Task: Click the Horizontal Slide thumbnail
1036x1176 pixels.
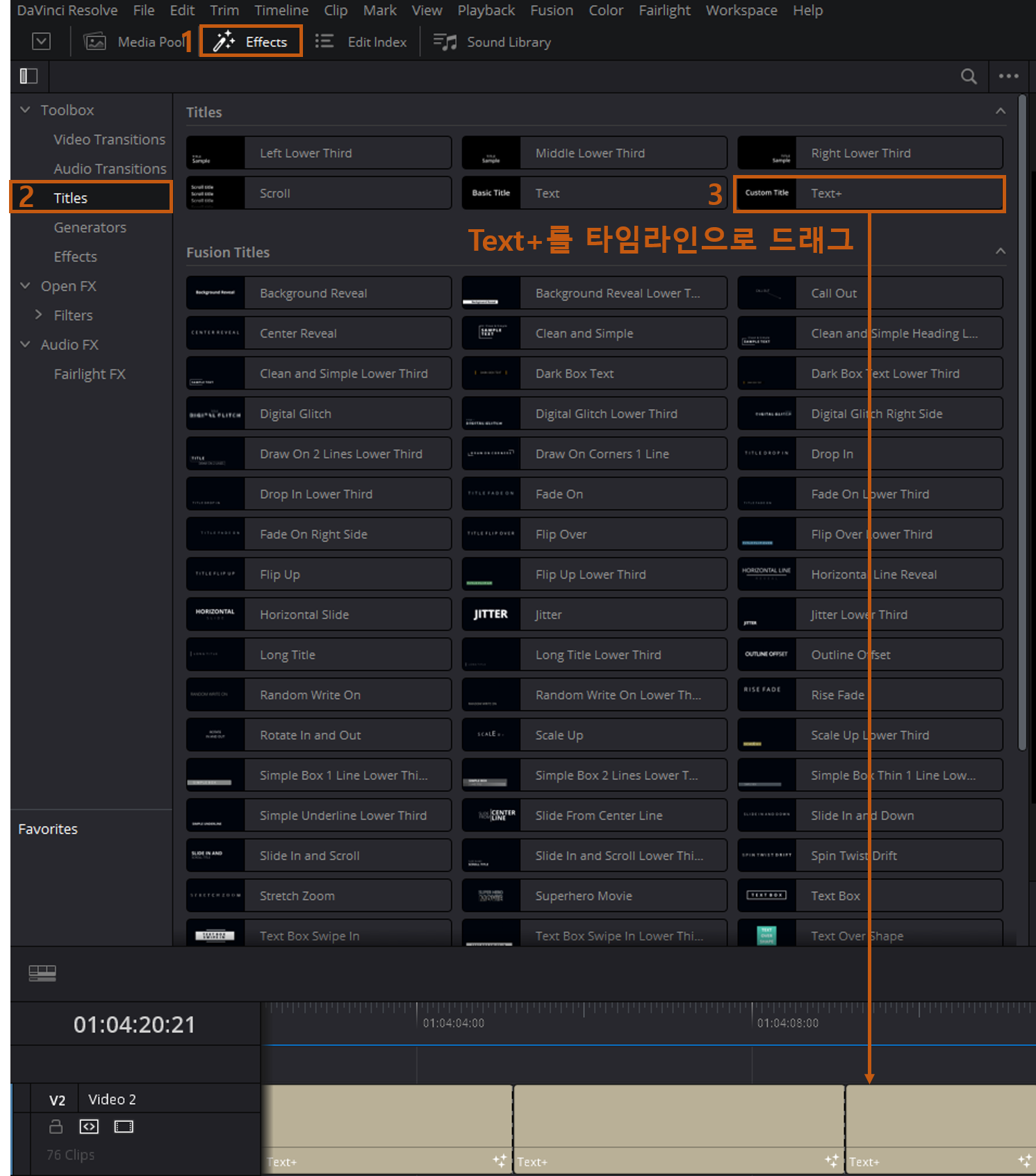Action: pos(215,614)
